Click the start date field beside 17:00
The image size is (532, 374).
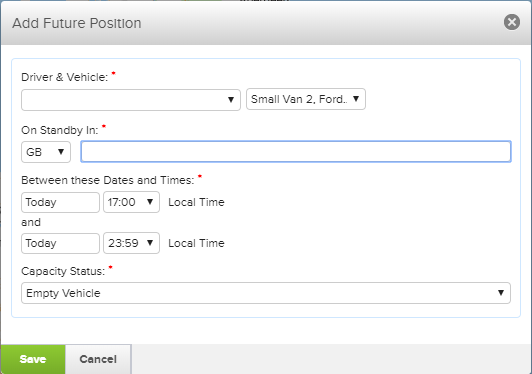pos(60,203)
